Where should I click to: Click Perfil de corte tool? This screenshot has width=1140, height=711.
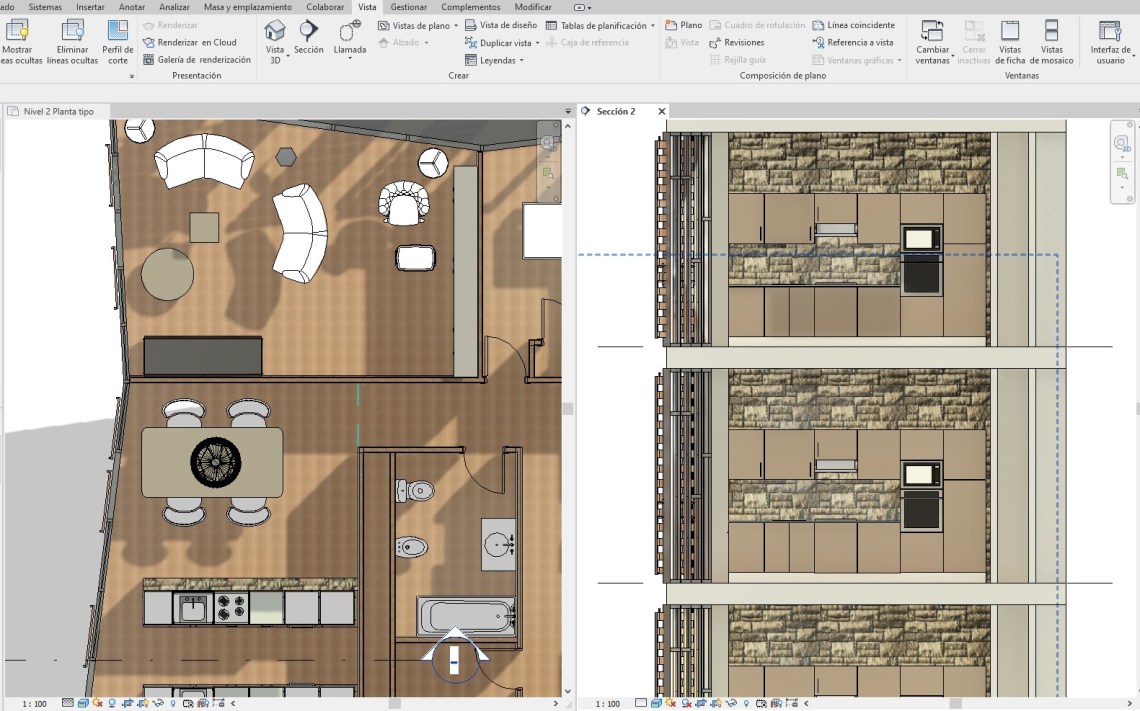pyautogui.click(x=118, y=31)
